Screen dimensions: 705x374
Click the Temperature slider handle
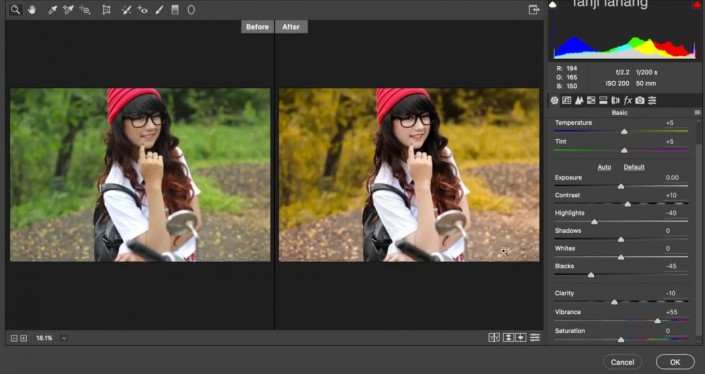[624, 131]
